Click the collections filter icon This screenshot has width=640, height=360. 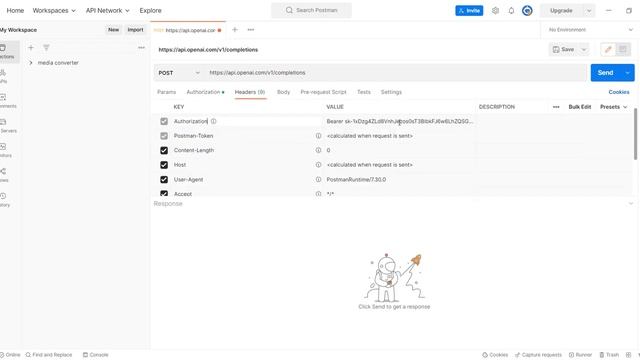pyautogui.click(x=46, y=48)
